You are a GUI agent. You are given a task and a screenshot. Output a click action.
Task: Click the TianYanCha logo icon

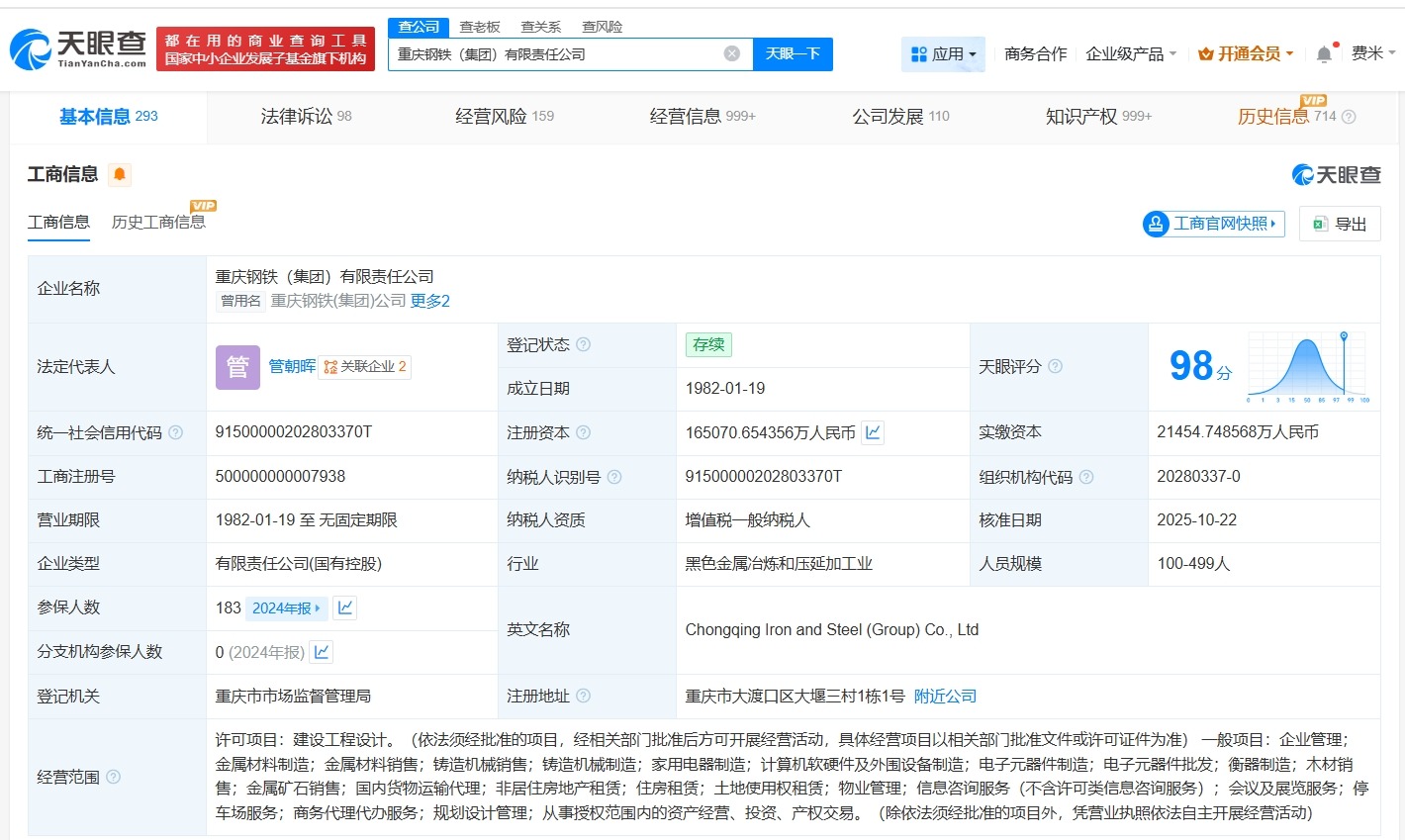32,47
